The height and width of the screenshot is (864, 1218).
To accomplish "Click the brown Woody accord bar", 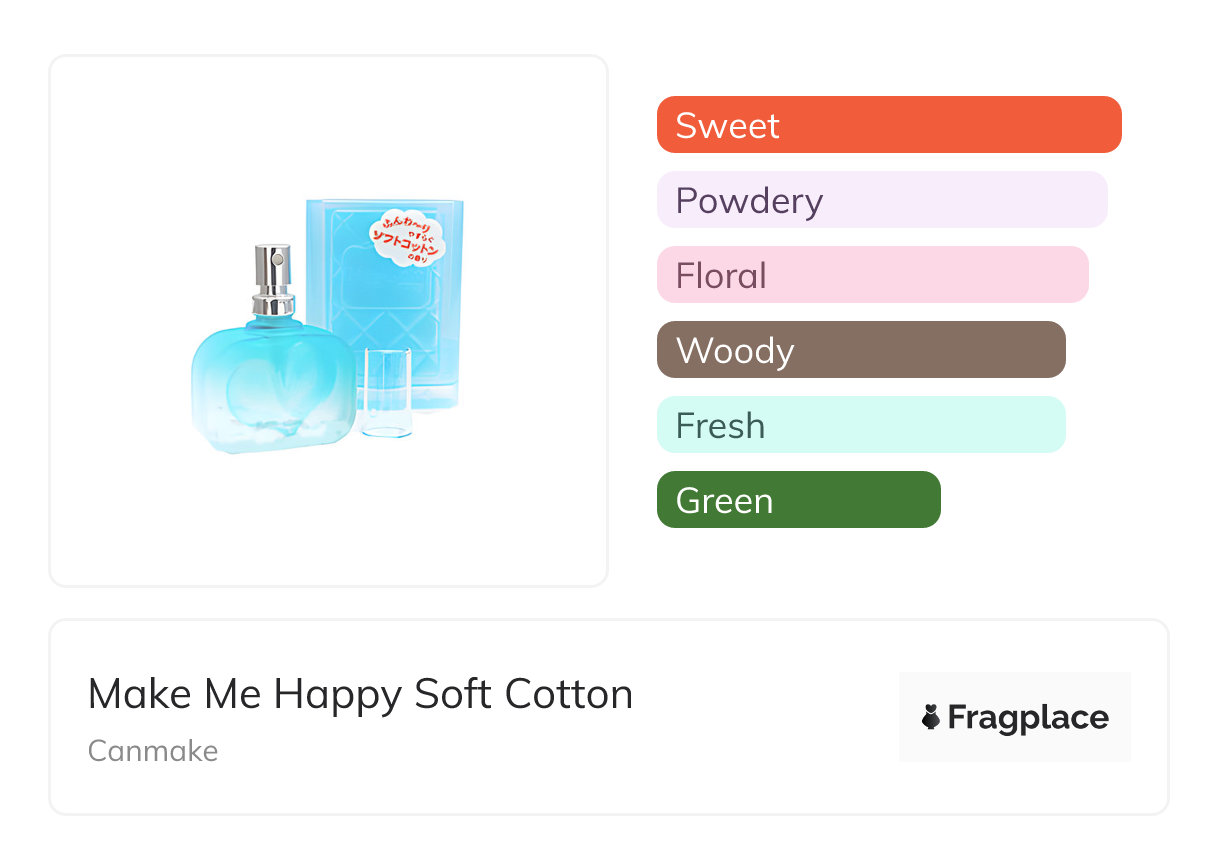I will click(x=860, y=350).
